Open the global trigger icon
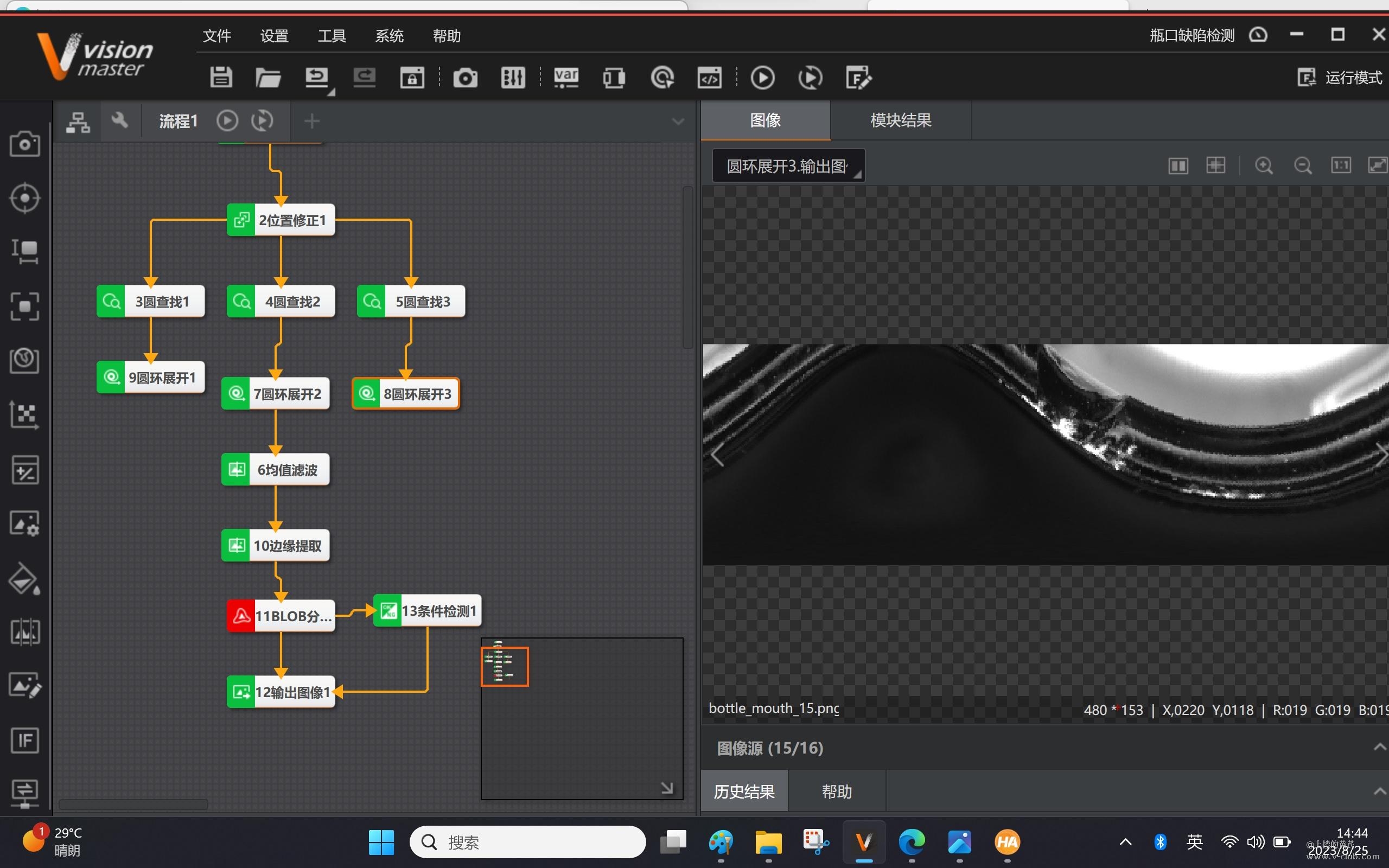 click(x=662, y=77)
